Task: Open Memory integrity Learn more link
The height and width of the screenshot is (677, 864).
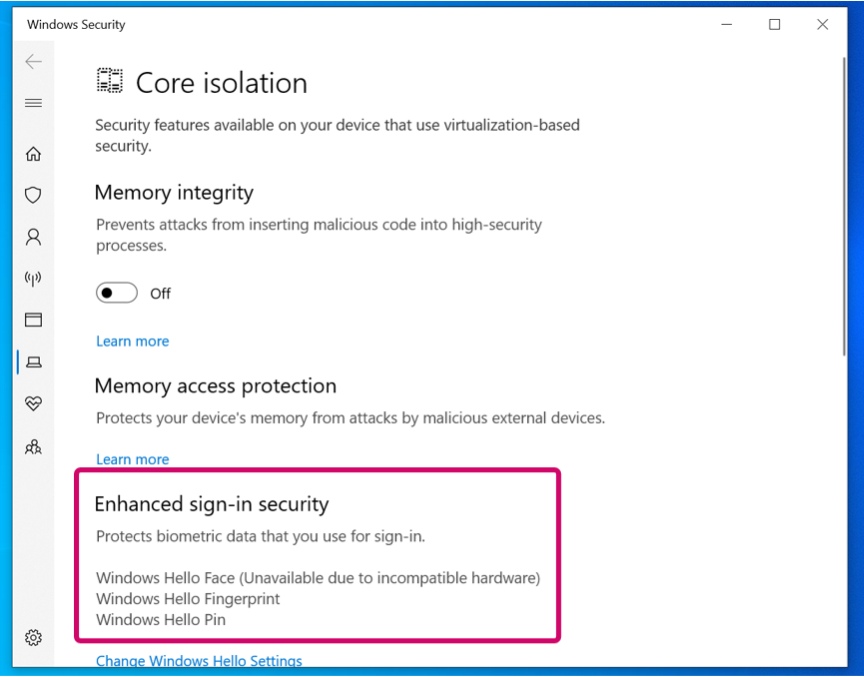Action: [132, 341]
